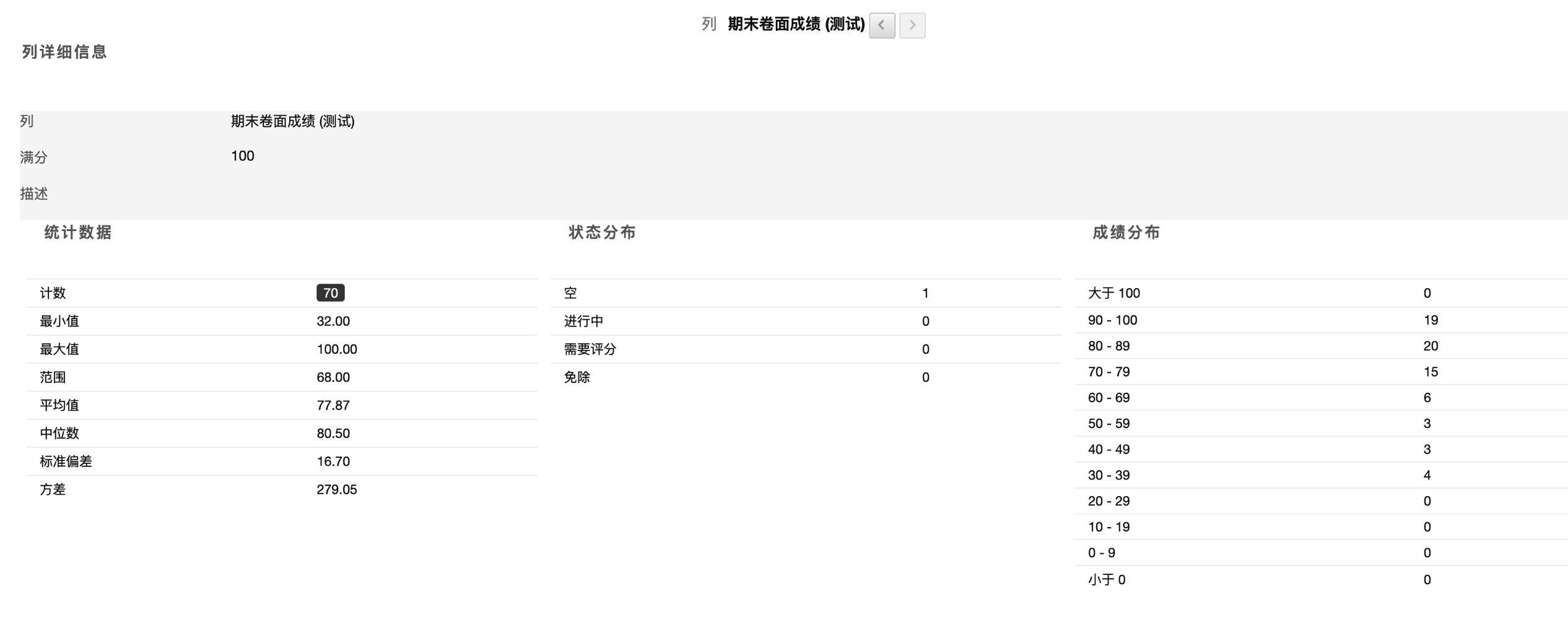Click the previous column arrow button
This screenshot has width=1568, height=625.
click(x=881, y=25)
